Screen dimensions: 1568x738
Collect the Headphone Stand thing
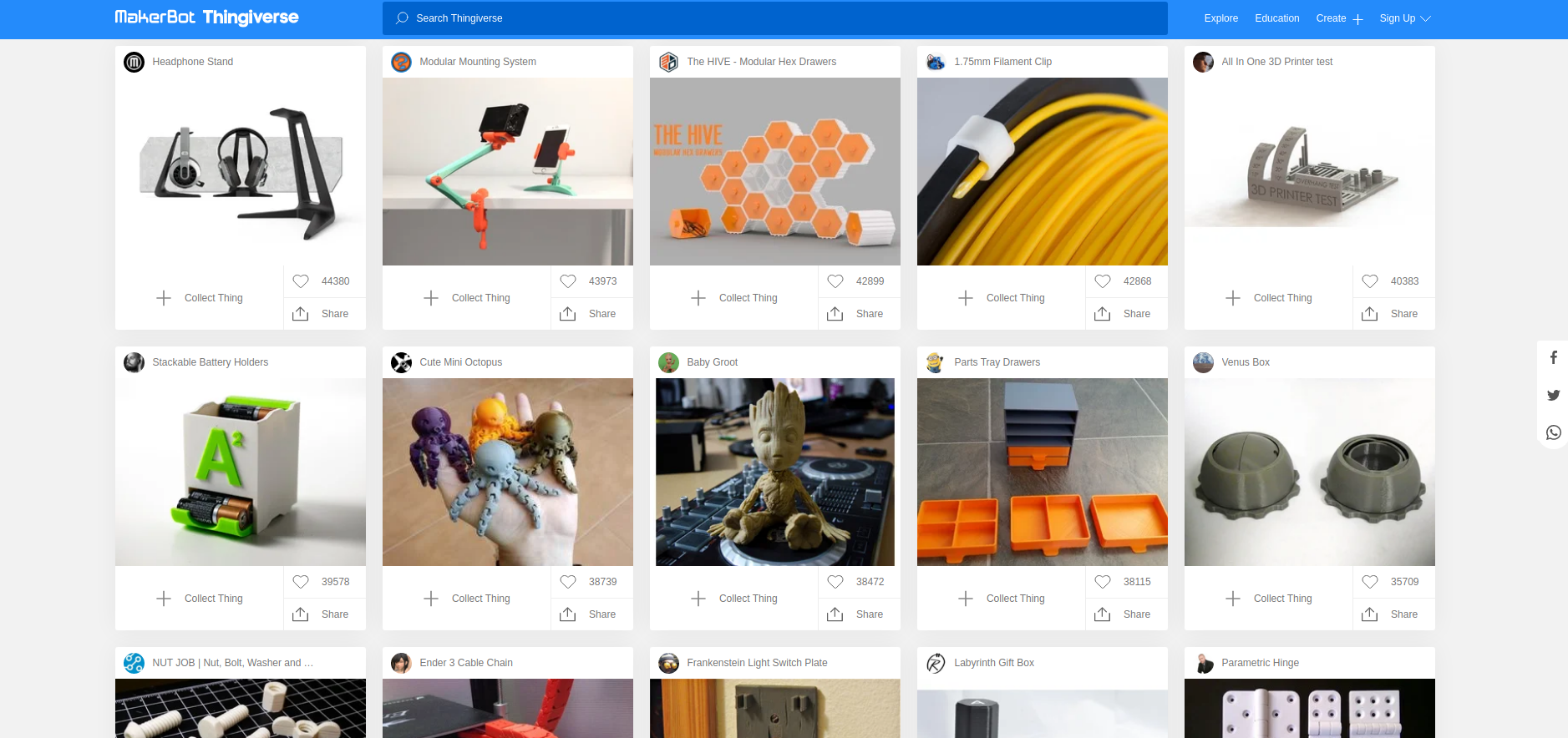pos(199,298)
